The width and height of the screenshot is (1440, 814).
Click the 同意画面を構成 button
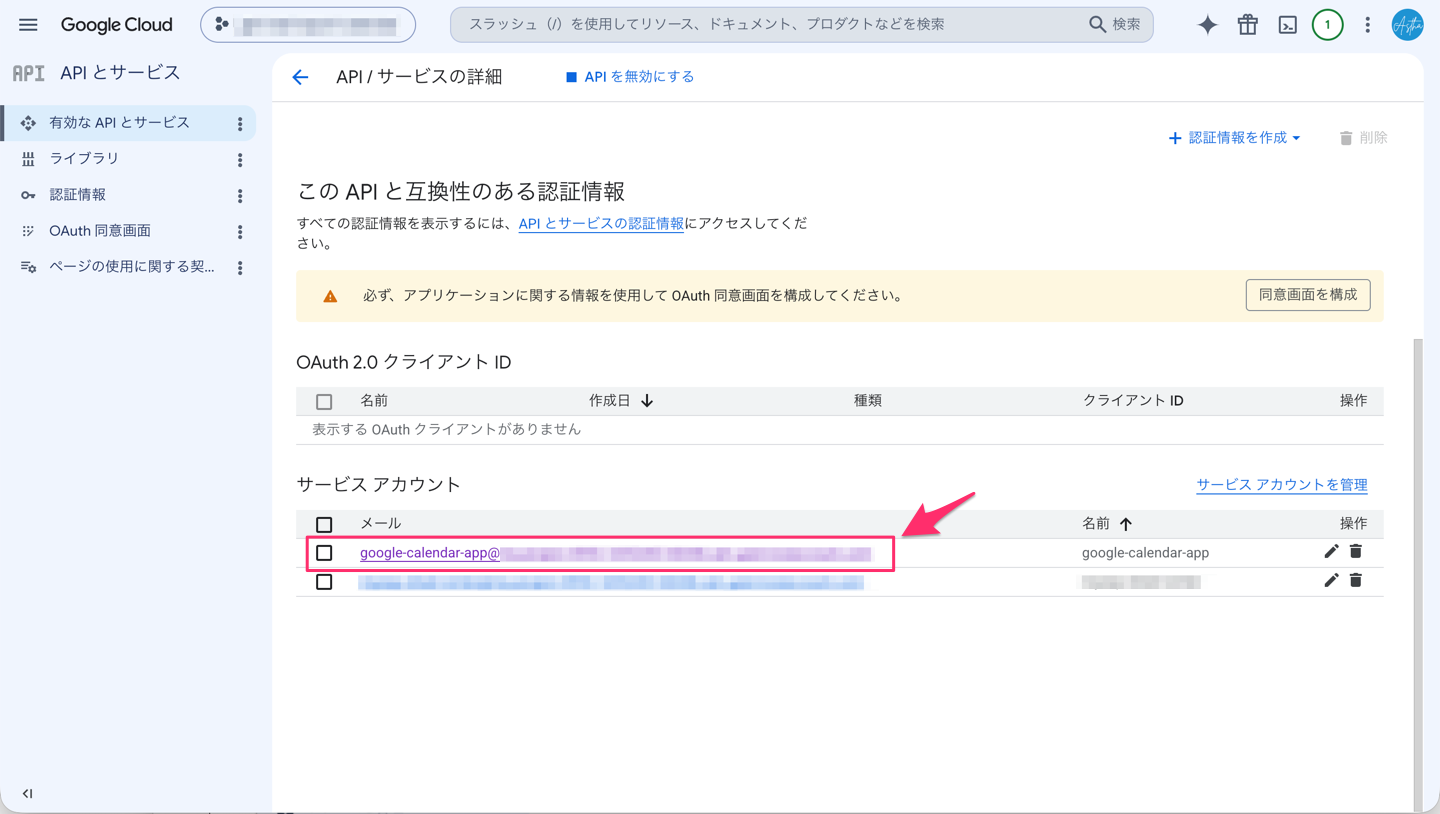[x=1308, y=295]
